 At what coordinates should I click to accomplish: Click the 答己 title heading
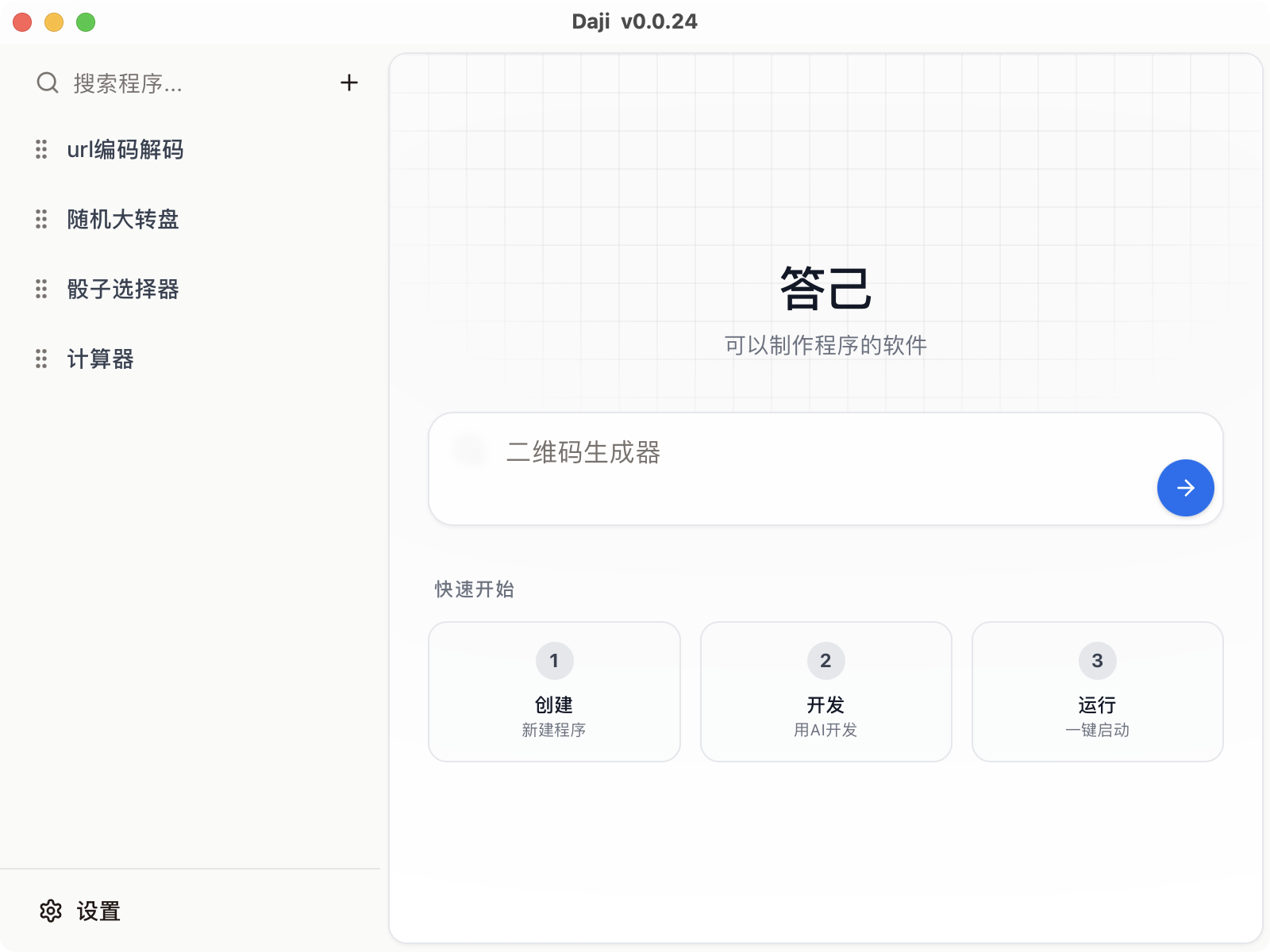pyautogui.click(x=826, y=288)
